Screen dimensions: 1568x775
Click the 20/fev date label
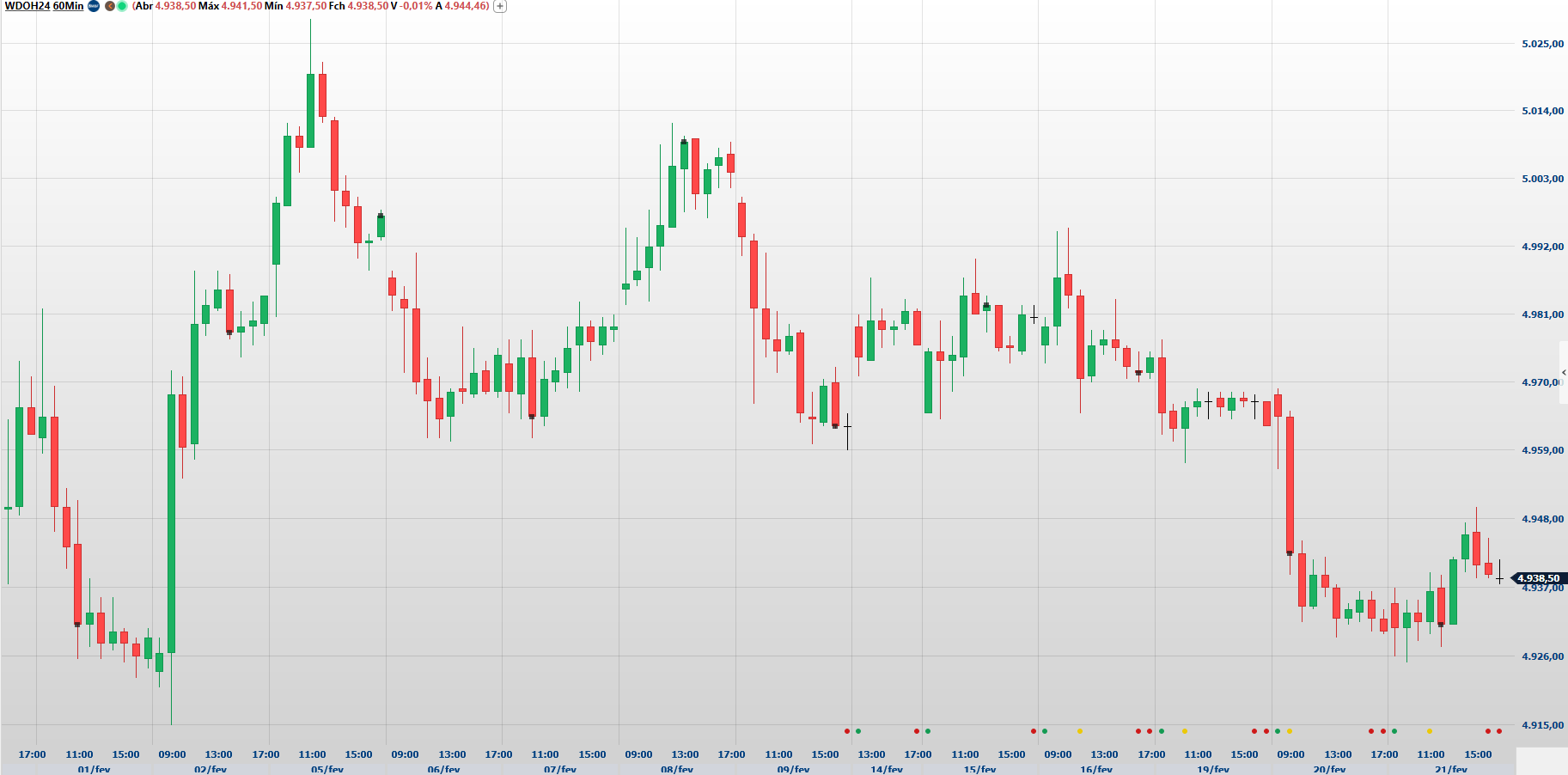coord(1329,769)
